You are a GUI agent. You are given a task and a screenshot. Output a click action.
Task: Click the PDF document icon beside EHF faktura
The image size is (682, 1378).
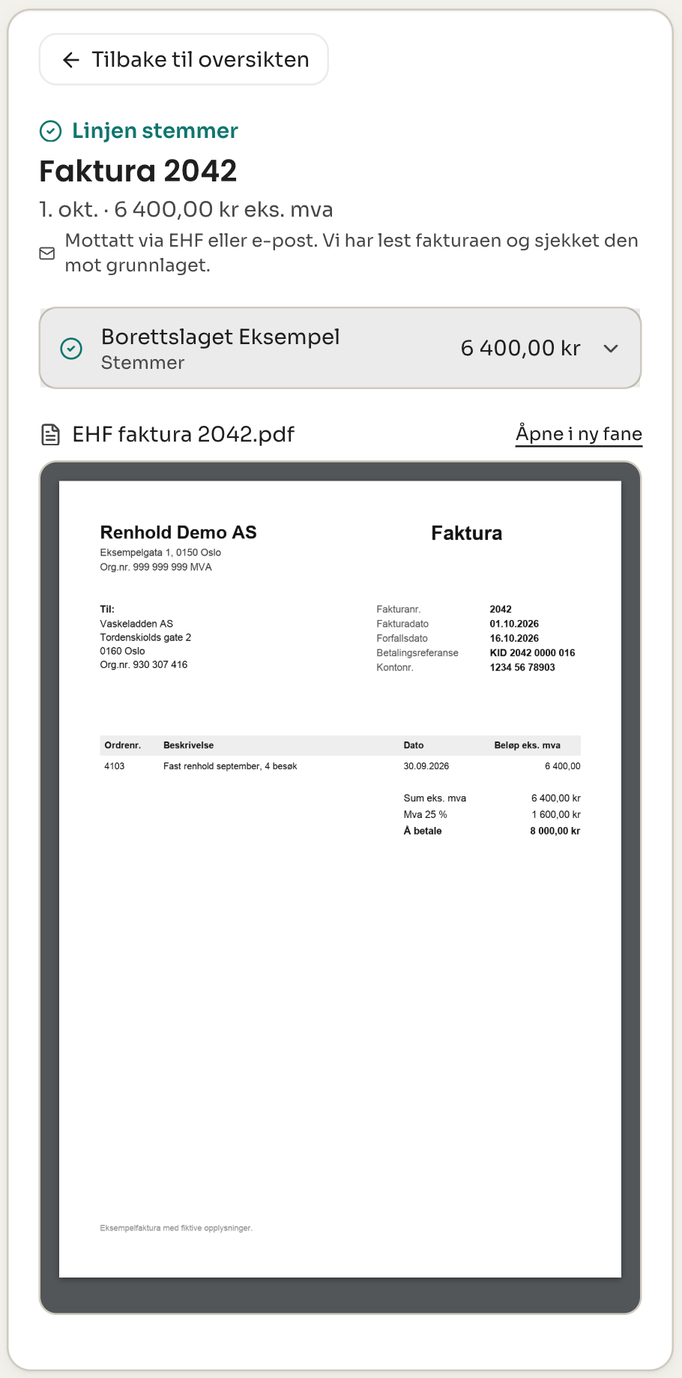(x=50, y=434)
